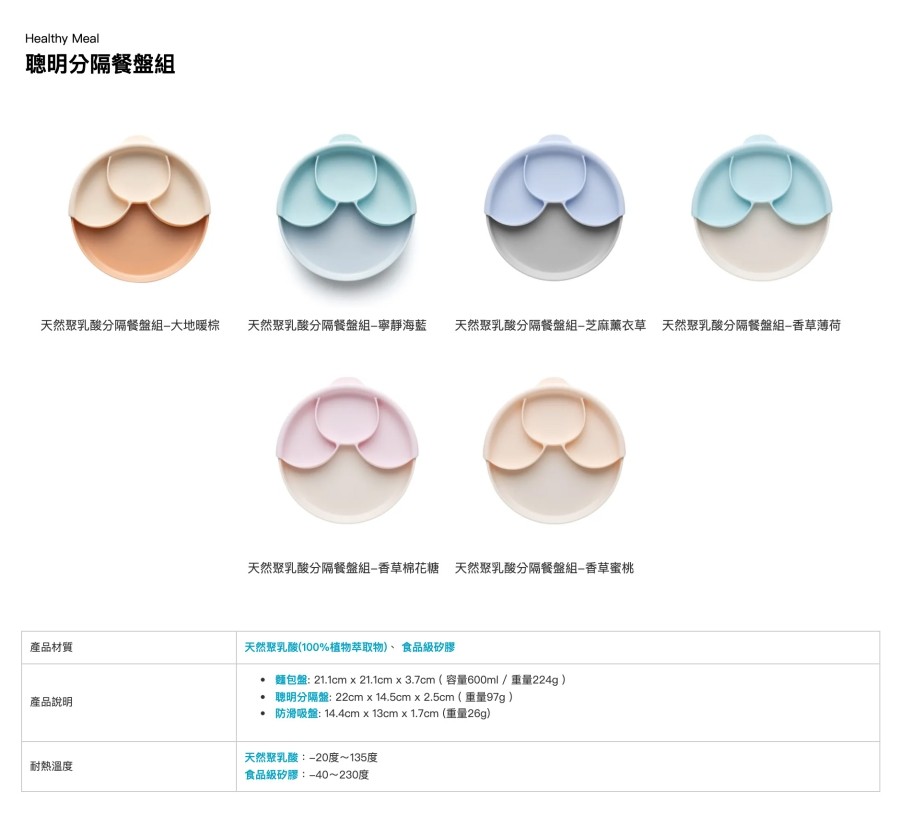Click the 防滑吸盤 spec bullet label

tap(296, 713)
